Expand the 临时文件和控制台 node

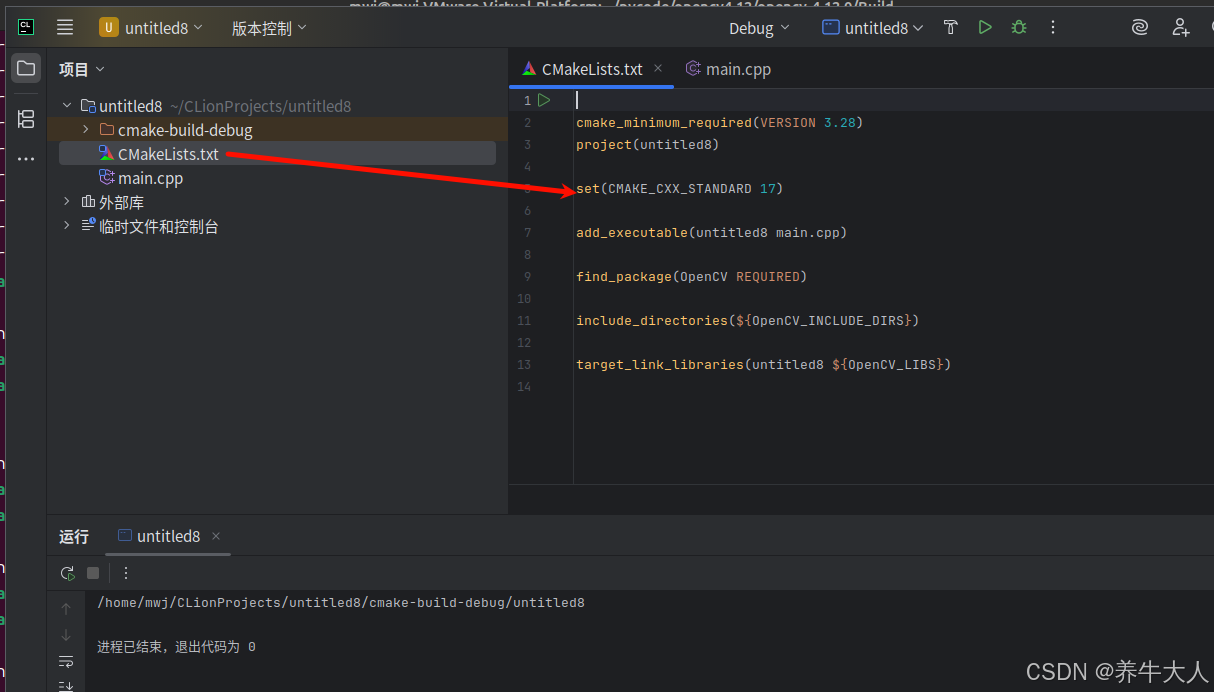tap(67, 226)
